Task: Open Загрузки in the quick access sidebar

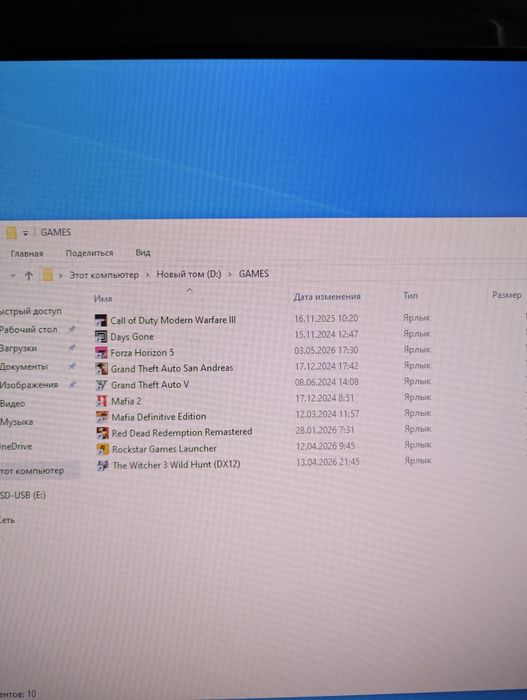Action: click(x=18, y=348)
